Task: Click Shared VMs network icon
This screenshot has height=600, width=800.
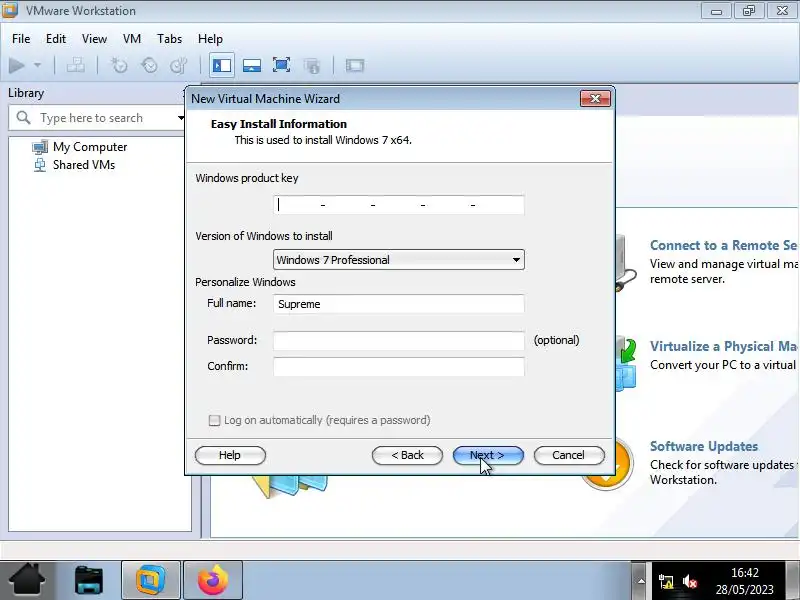Action: [x=40, y=165]
